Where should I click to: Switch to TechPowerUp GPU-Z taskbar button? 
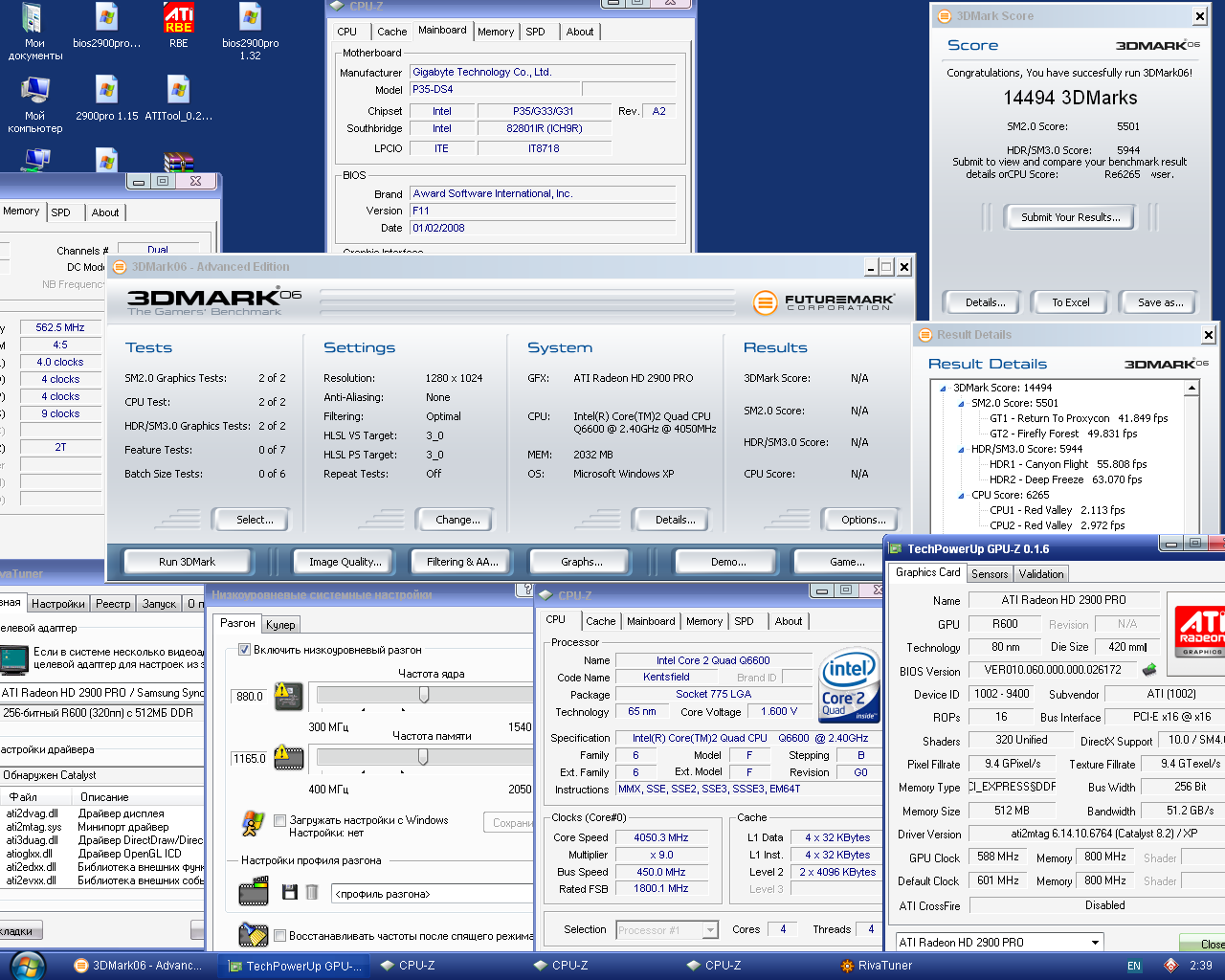(297, 966)
